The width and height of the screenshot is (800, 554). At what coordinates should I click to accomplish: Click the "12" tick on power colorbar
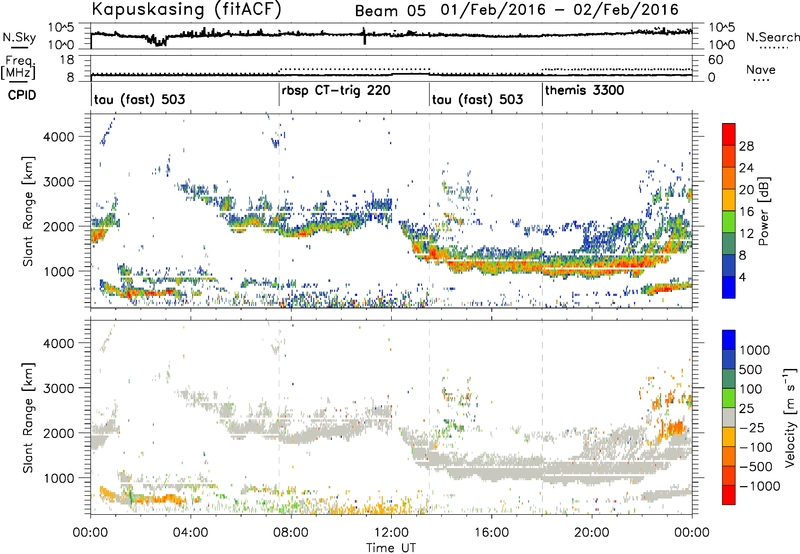pyautogui.click(x=746, y=234)
